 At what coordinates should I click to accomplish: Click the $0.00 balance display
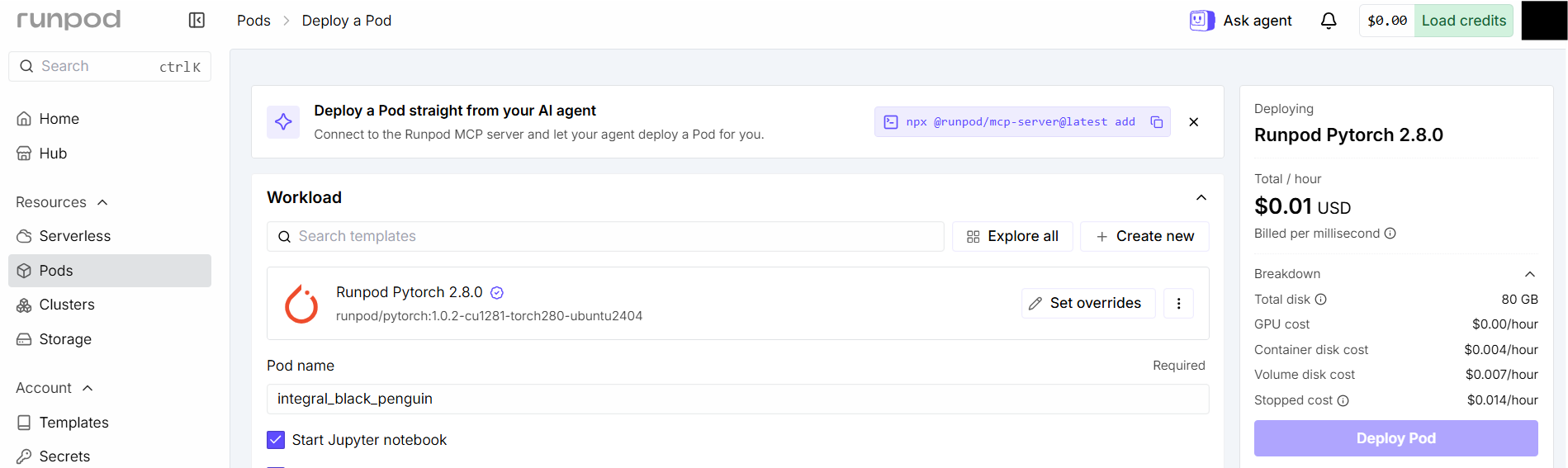click(1387, 21)
